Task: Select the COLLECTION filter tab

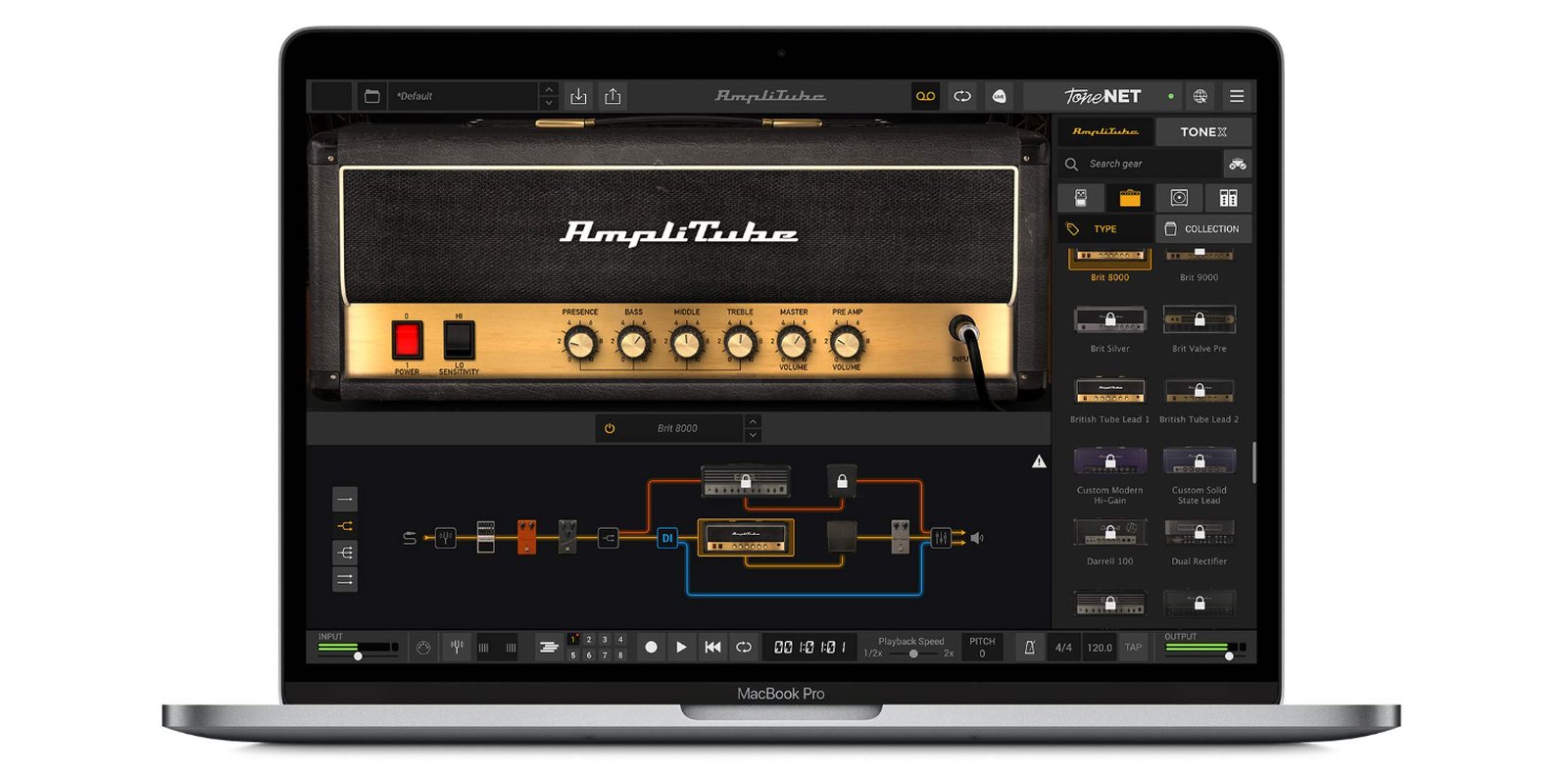Action: coord(1203,229)
